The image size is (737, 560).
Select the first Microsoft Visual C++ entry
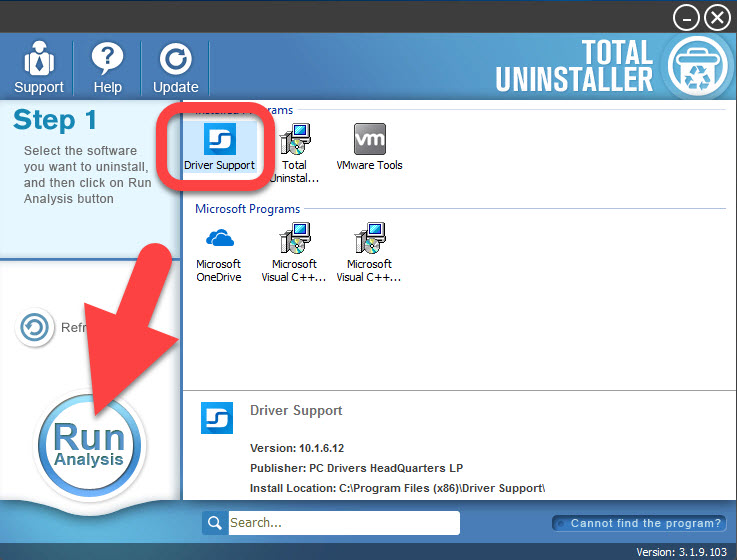294,252
